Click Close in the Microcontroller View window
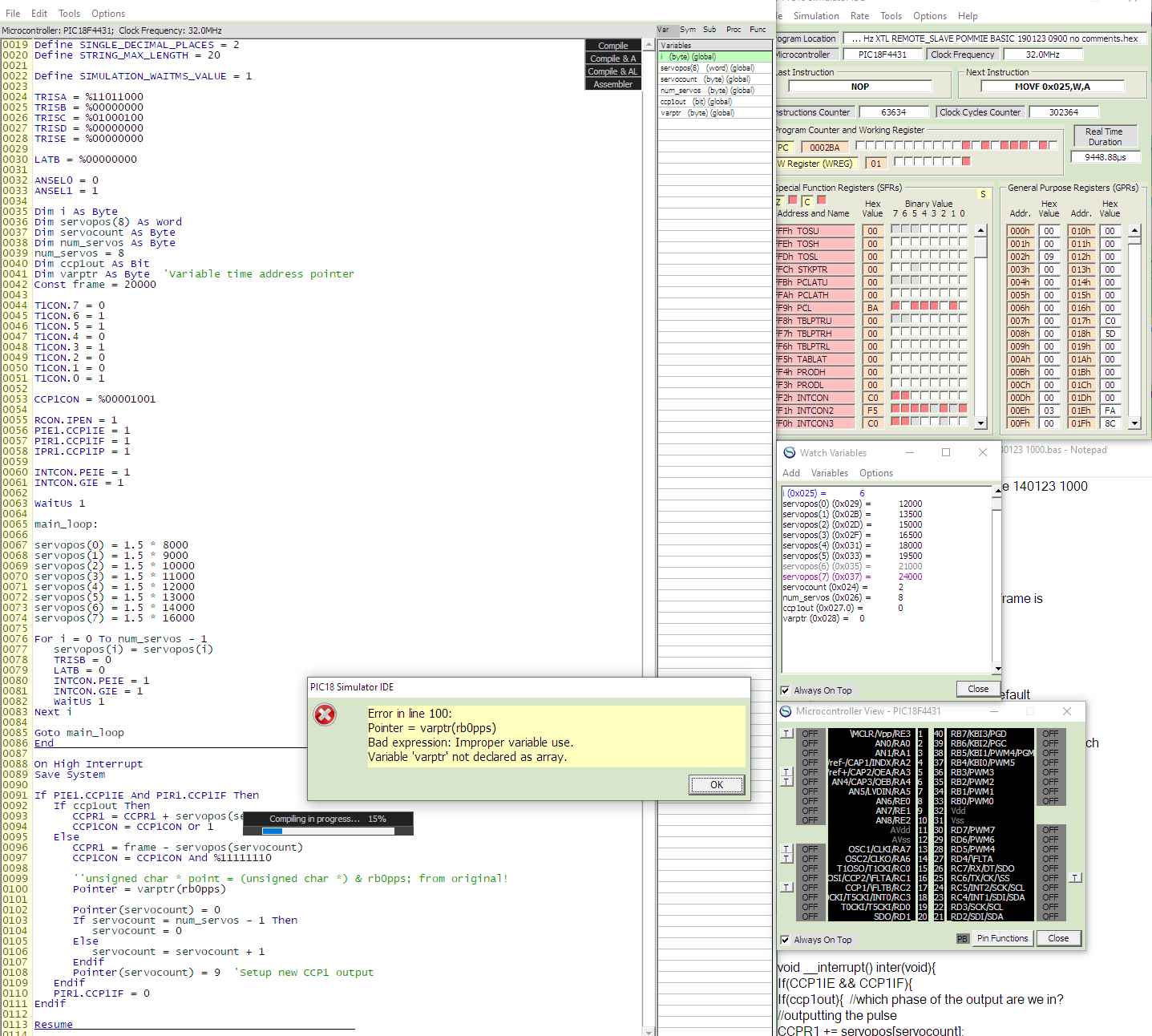This screenshot has width=1152, height=1036. [x=1058, y=938]
